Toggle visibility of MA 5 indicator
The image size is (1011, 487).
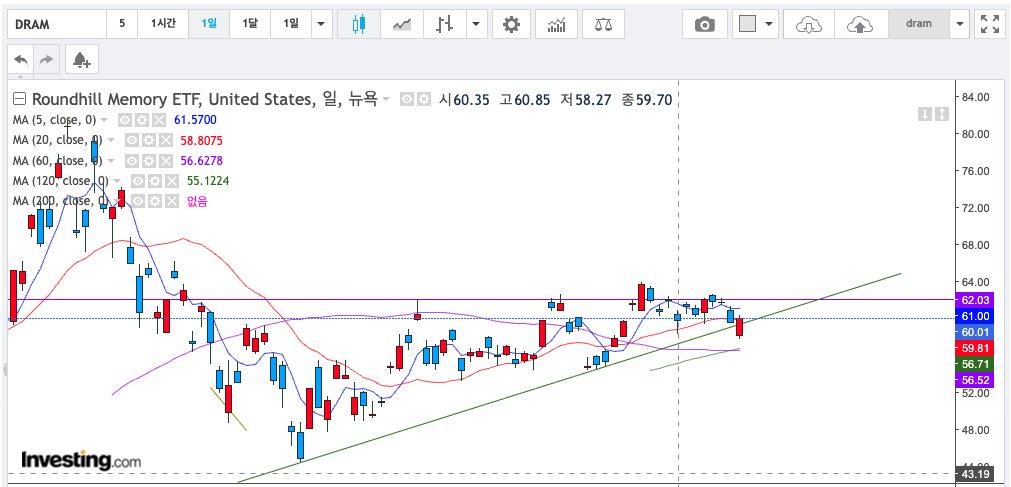tap(125, 119)
